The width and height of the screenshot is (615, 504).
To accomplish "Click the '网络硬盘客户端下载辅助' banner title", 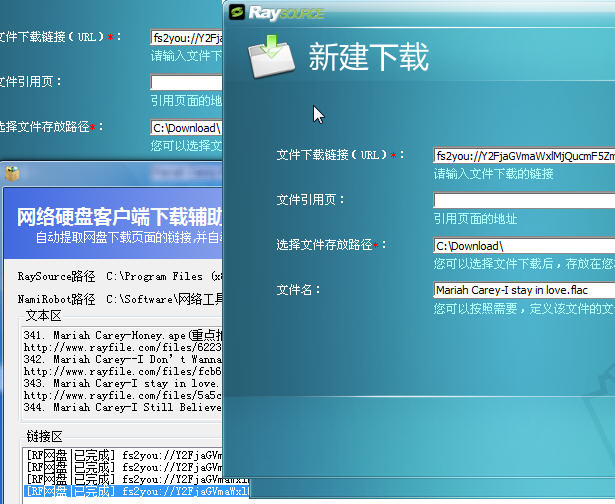I will (x=120, y=217).
